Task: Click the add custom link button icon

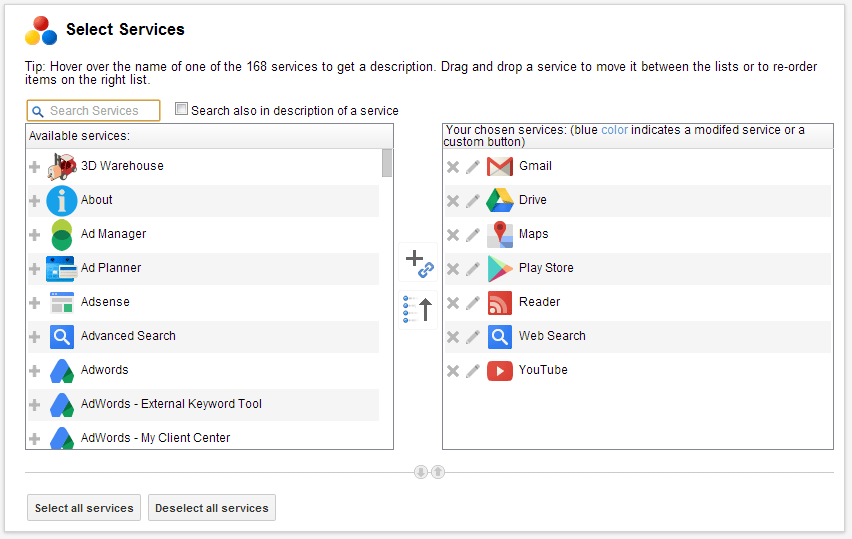Action: tap(418, 262)
